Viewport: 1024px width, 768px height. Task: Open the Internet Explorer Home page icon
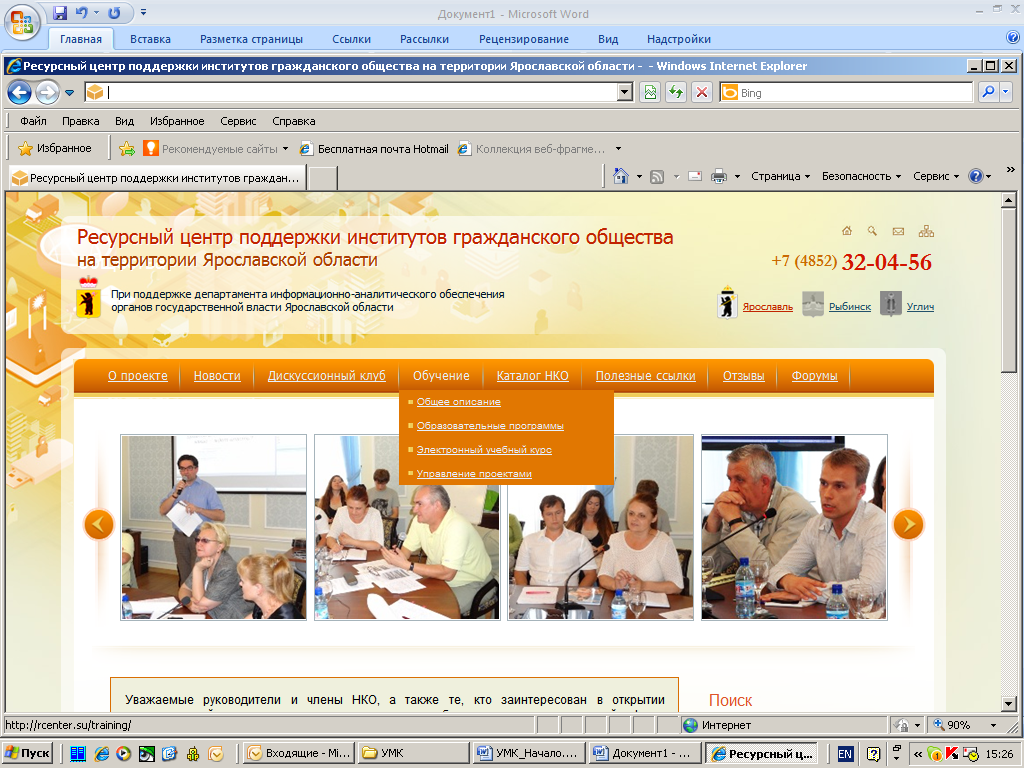(x=620, y=176)
